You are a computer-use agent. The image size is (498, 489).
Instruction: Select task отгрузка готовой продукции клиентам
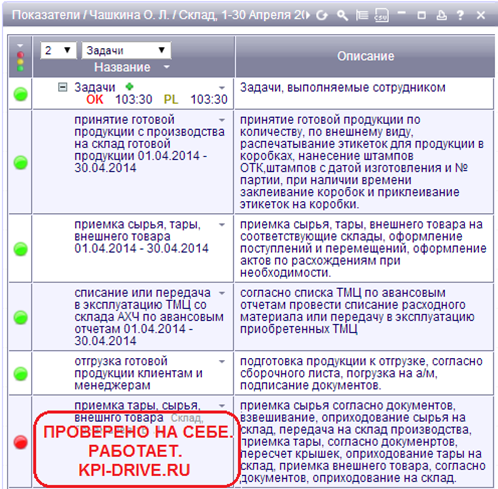(x=138, y=373)
